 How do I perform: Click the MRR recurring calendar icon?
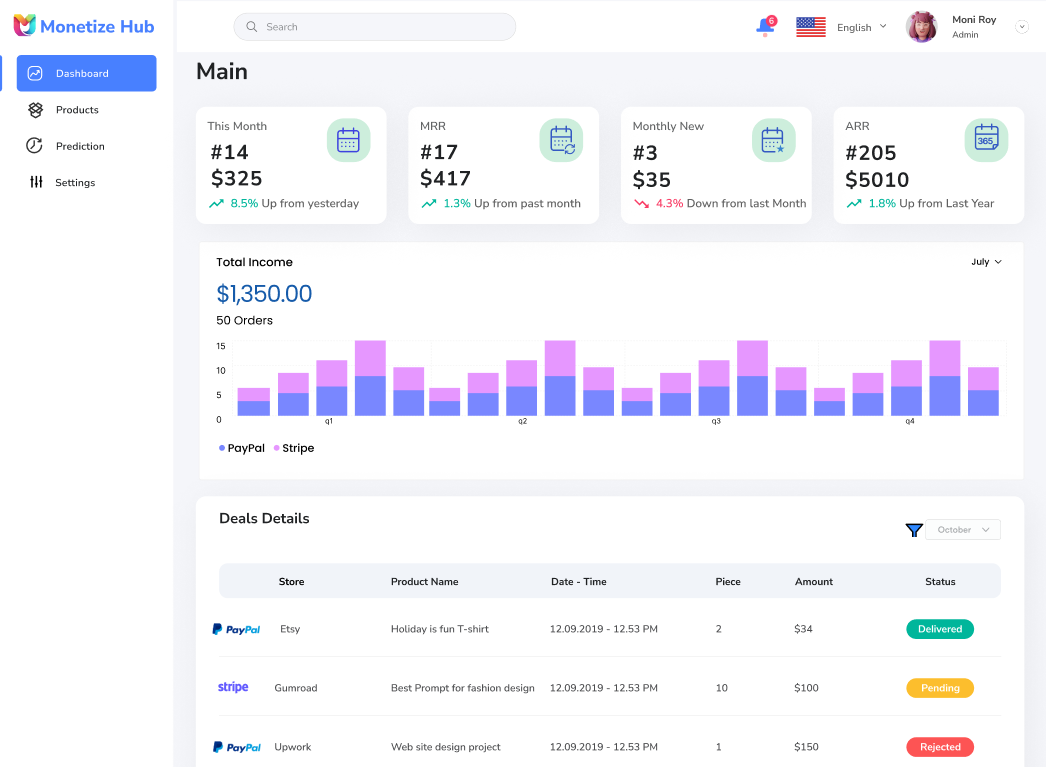pos(561,140)
